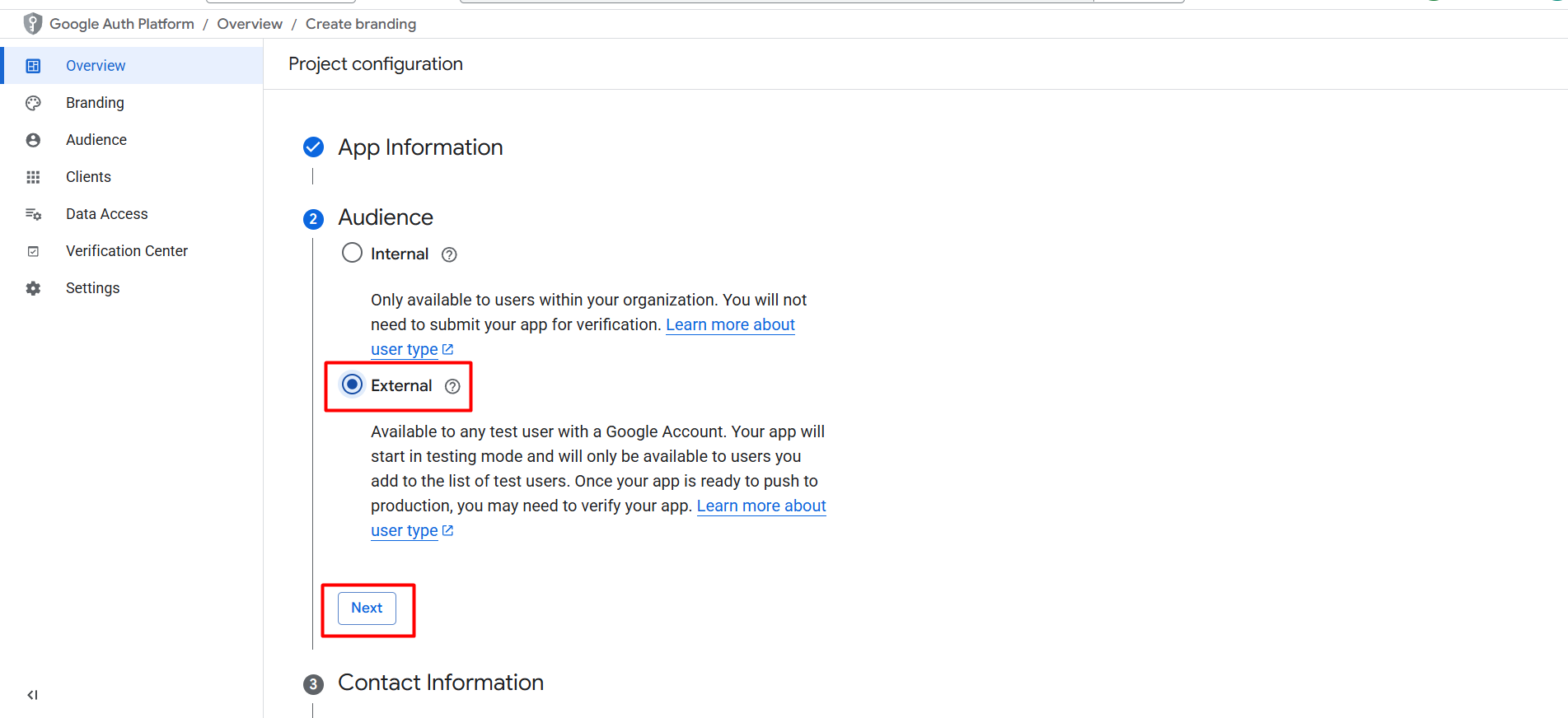Open the Verification Center sidebar item
1568x718 pixels.
point(132,251)
